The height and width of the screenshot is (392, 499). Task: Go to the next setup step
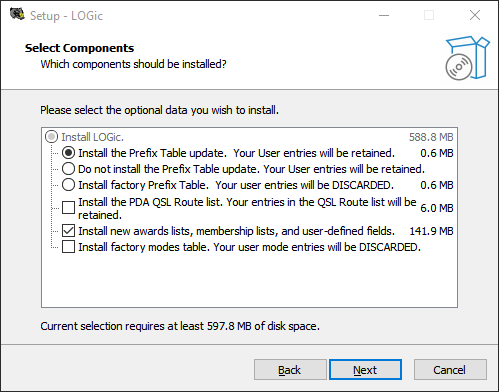365,370
